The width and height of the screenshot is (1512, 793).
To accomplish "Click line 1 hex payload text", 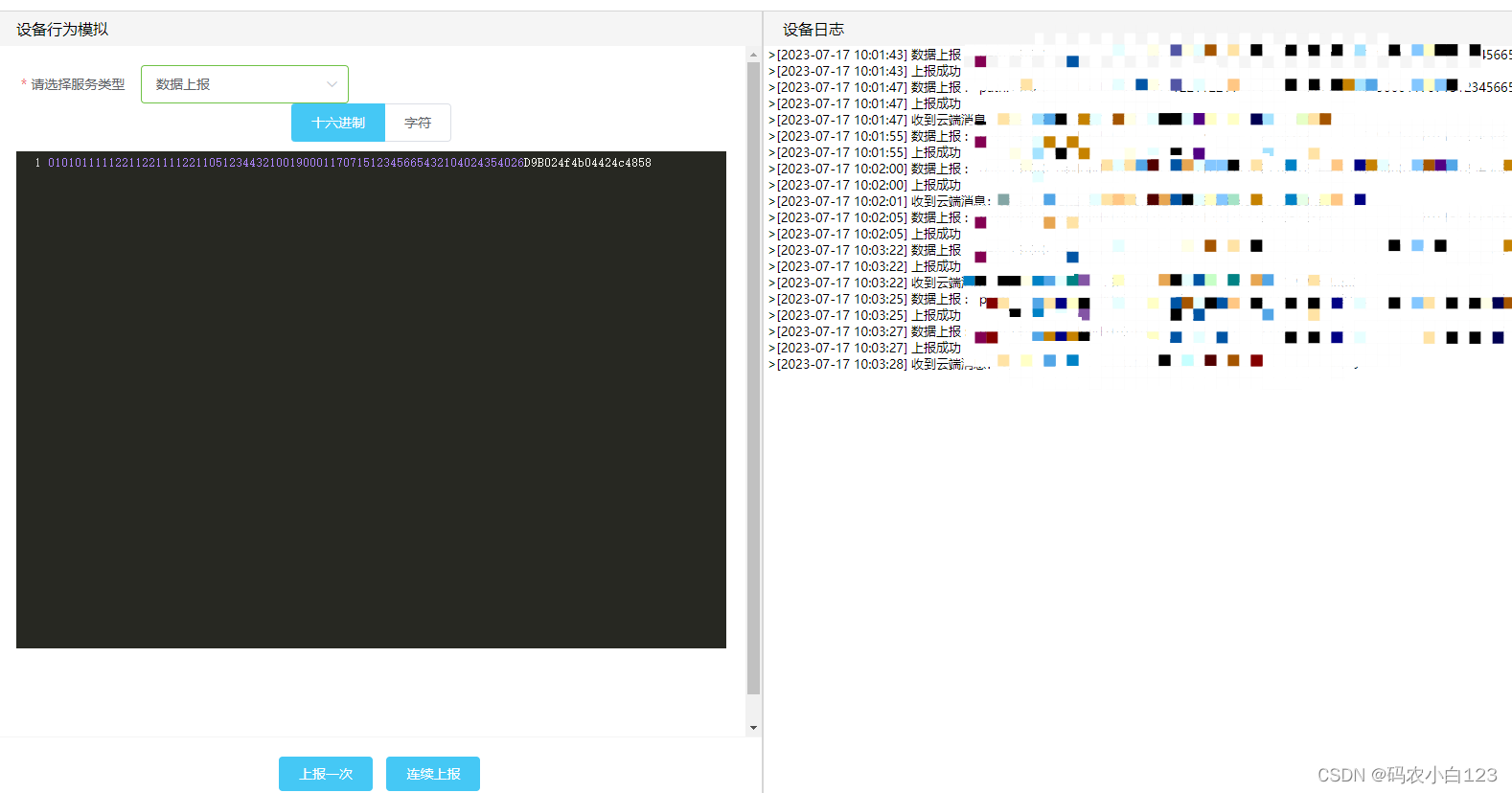I will 350,163.
